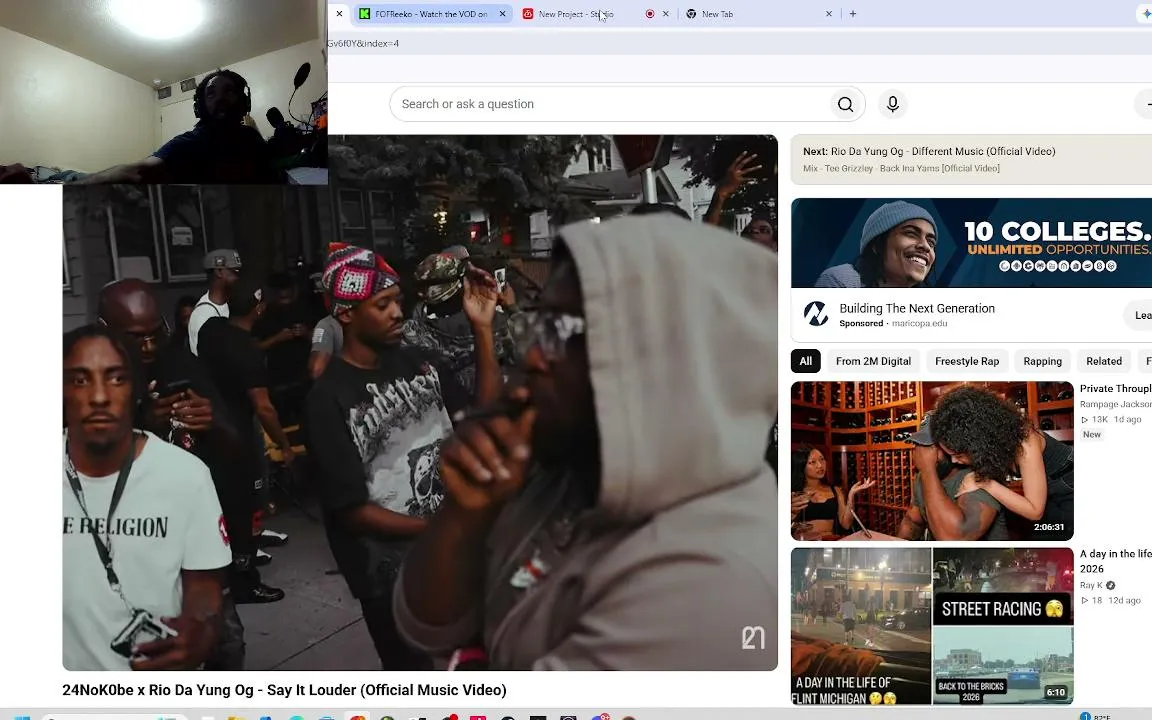Click verified badge beside Ray K
This screenshot has height=720, width=1152.
point(1110,586)
